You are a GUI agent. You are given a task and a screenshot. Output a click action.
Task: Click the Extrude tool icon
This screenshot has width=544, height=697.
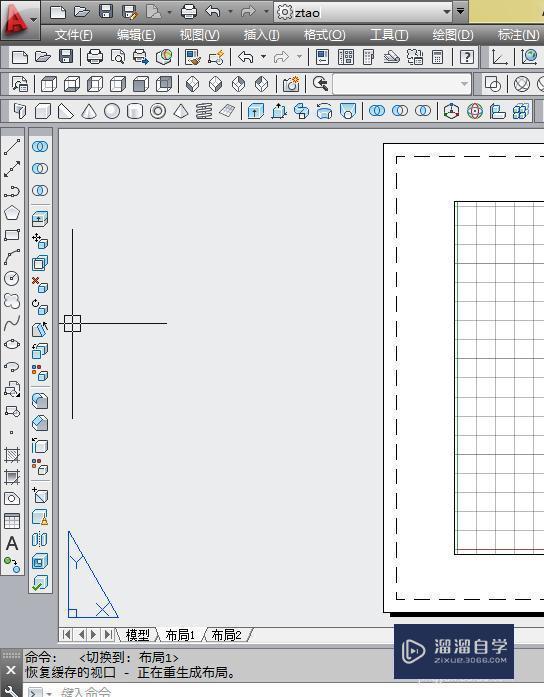coord(256,111)
